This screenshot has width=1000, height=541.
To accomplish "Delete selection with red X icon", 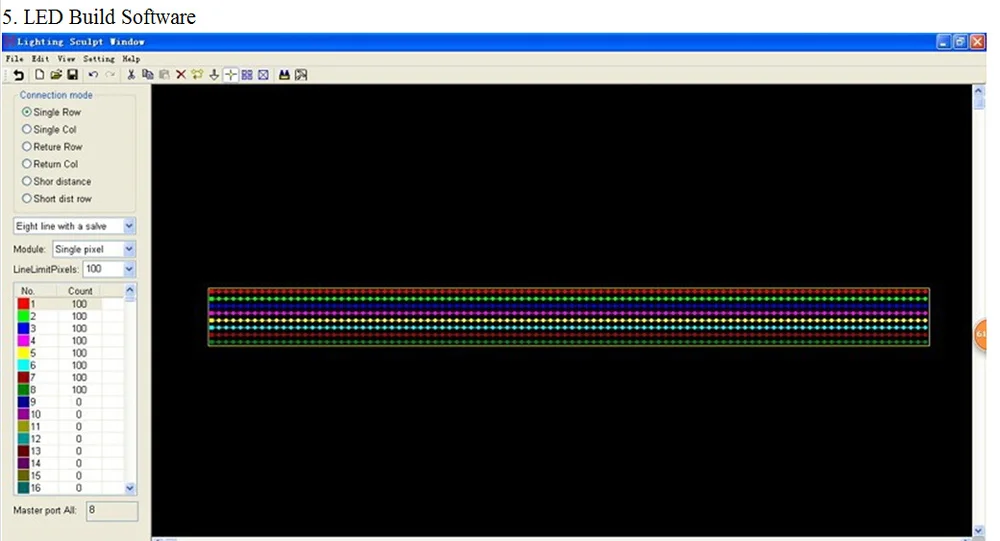I will tap(180, 75).
